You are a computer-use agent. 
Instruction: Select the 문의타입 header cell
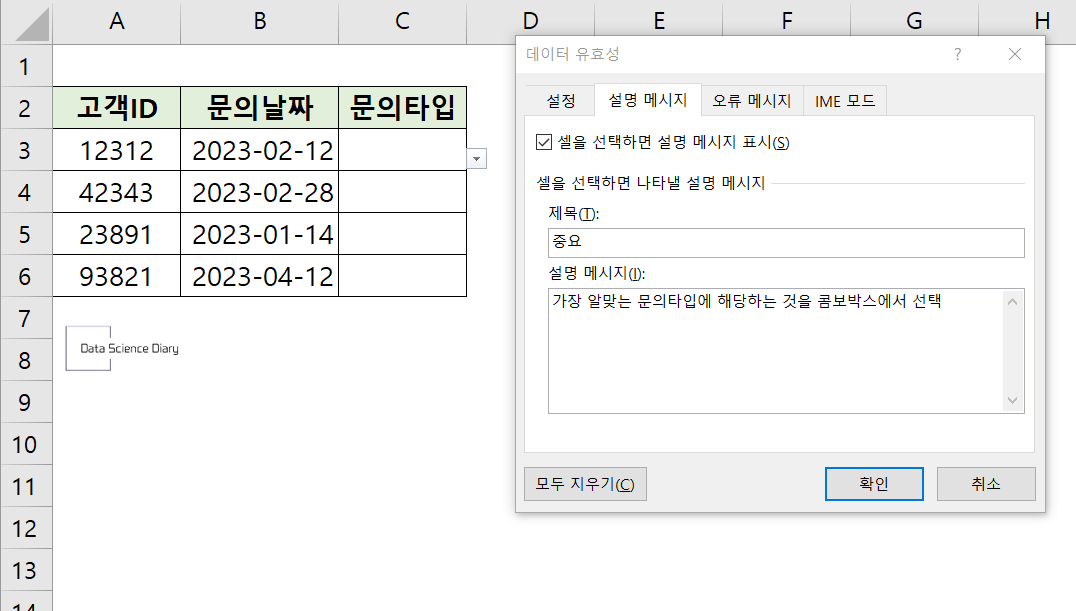click(402, 108)
